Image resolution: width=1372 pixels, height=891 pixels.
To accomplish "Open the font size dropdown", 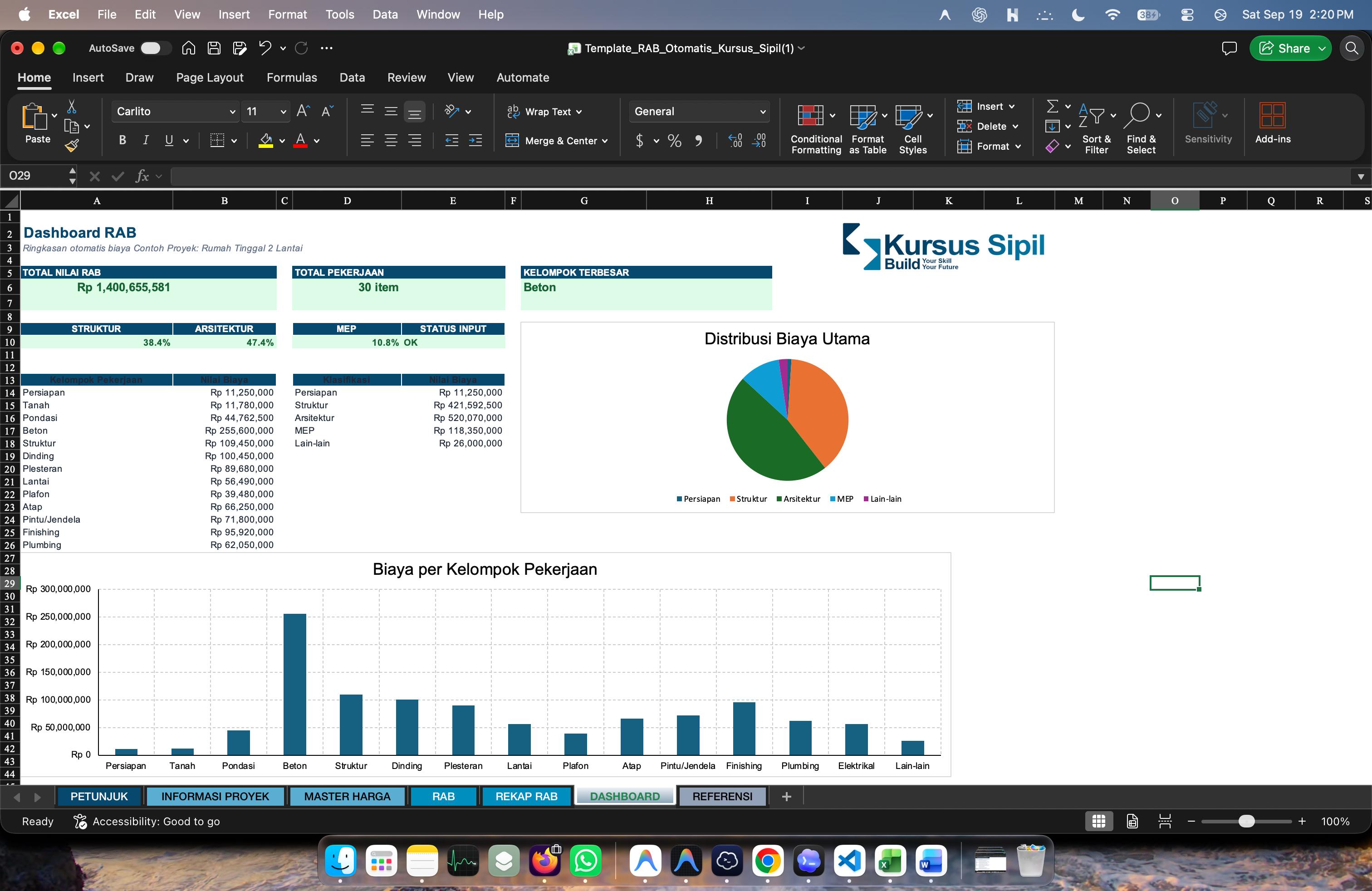I will 283,112.
